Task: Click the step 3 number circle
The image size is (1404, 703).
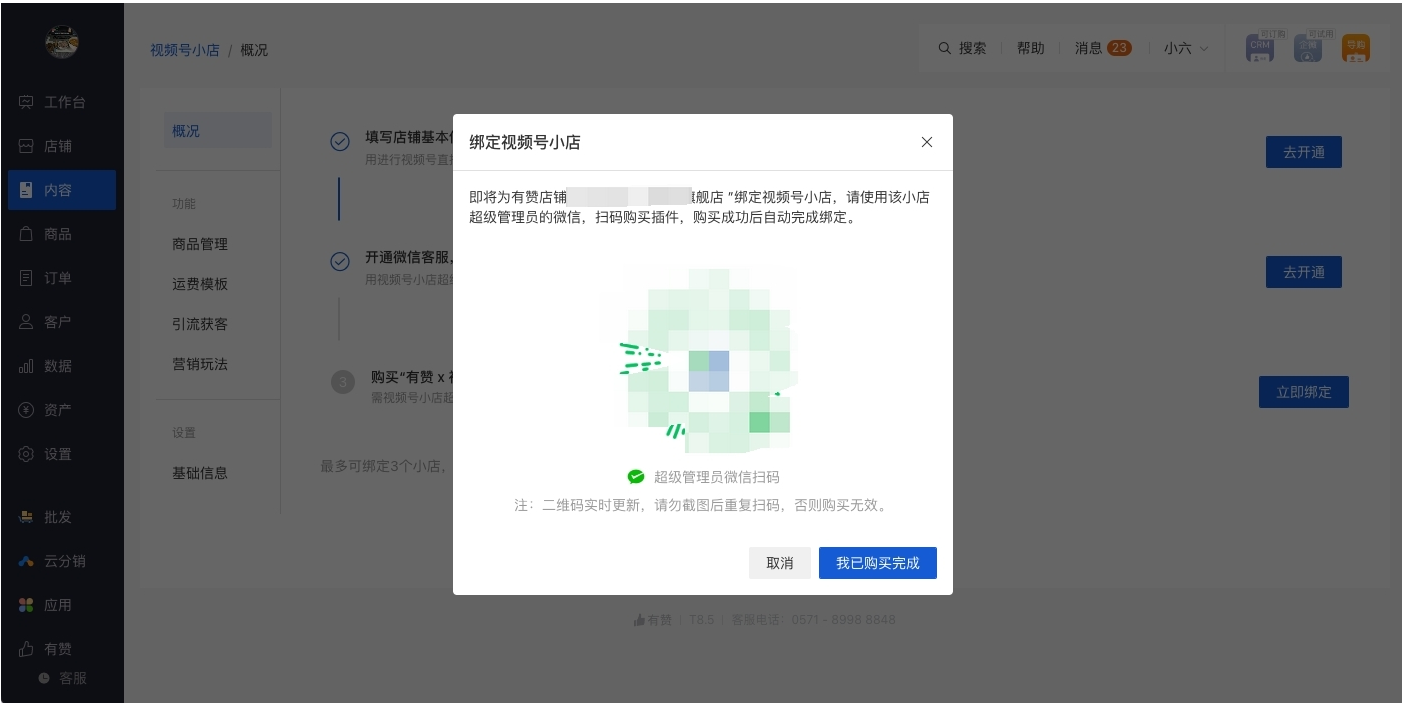Action: tap(343, 382)
